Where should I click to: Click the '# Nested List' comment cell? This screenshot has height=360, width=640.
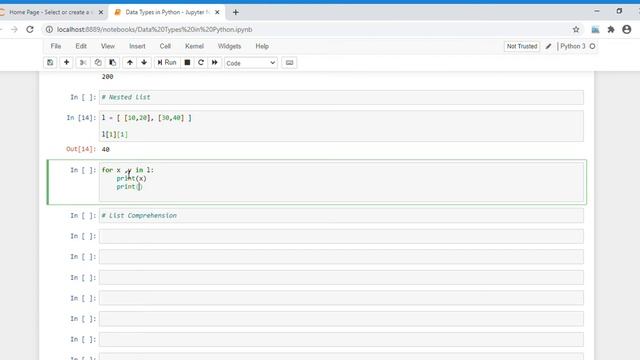pos(341,97)
